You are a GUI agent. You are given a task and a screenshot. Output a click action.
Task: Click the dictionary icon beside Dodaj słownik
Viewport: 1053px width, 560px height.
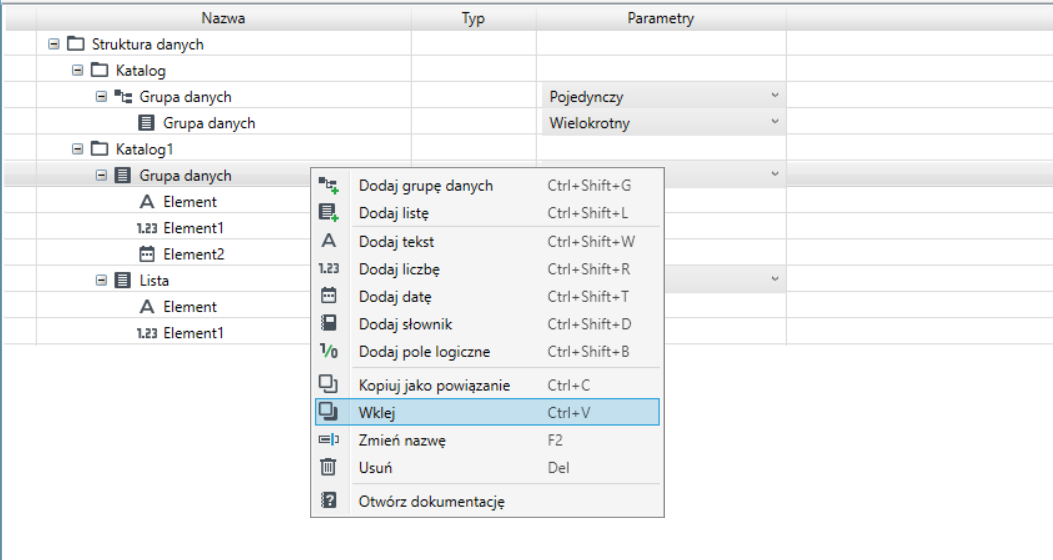point(328,324)
